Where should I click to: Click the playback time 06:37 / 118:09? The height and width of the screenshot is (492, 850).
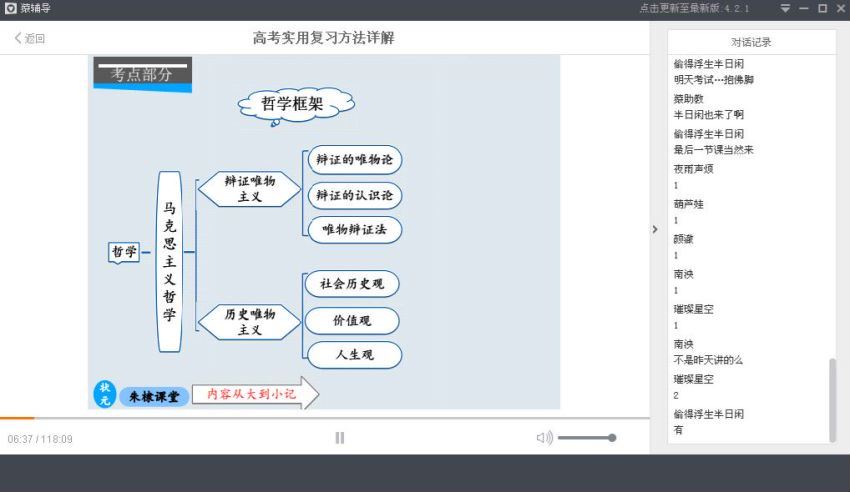[40, 439]
